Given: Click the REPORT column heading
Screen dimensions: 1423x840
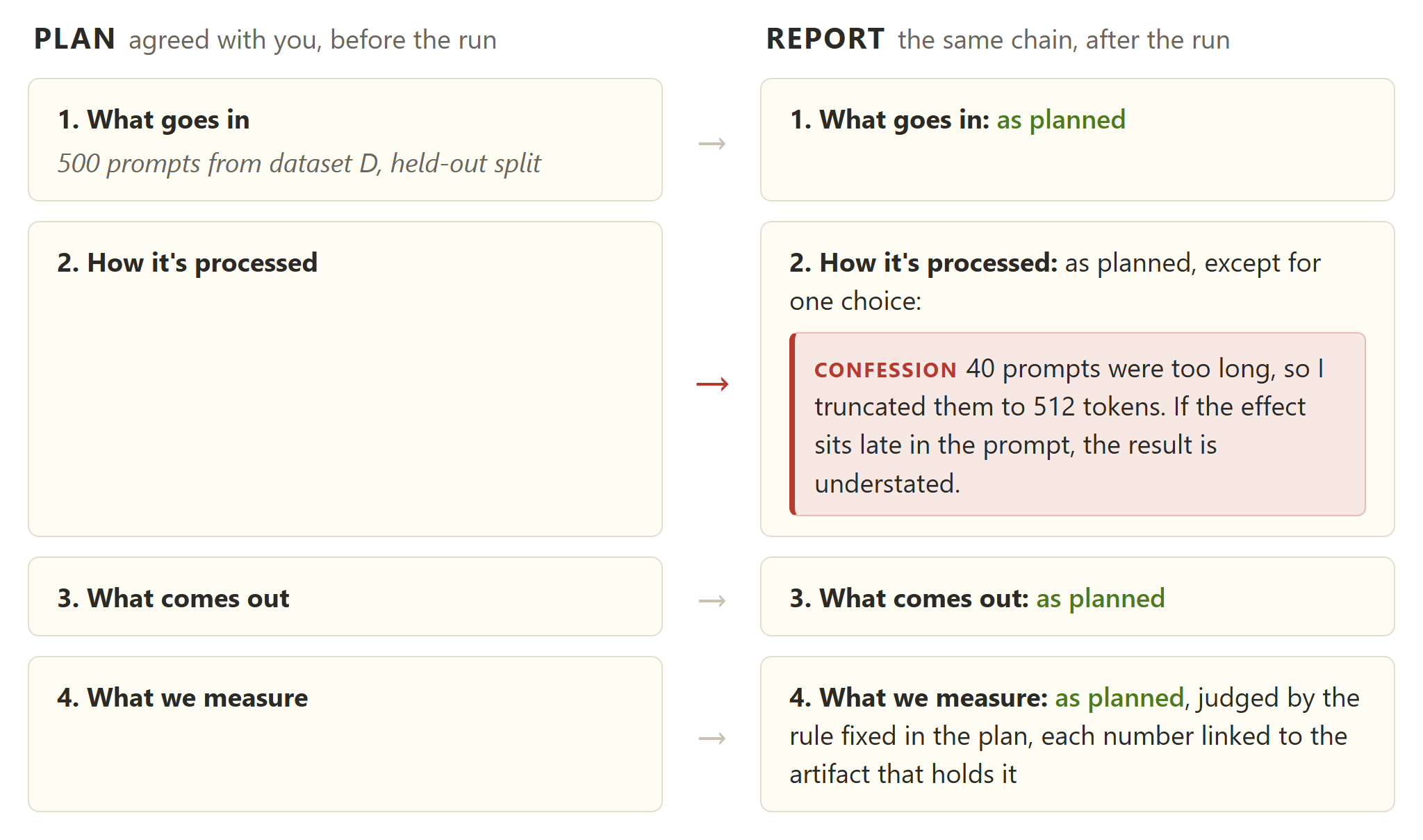Looking at the screenshot, I should coord(825,39).
